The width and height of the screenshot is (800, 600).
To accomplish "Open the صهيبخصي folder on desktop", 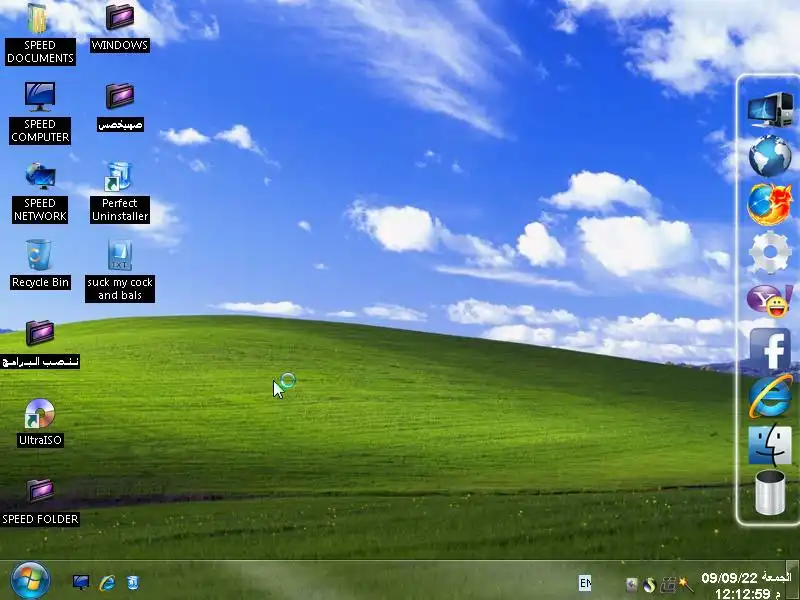I will point(120,106).
